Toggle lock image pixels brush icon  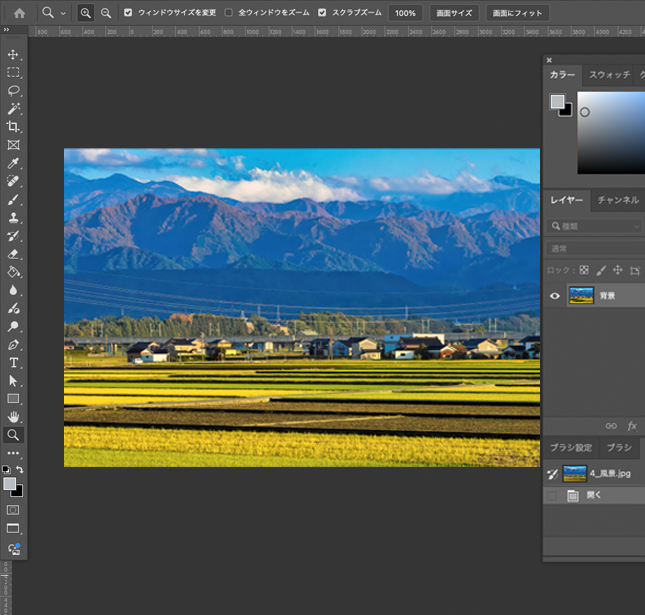[601, 270]
